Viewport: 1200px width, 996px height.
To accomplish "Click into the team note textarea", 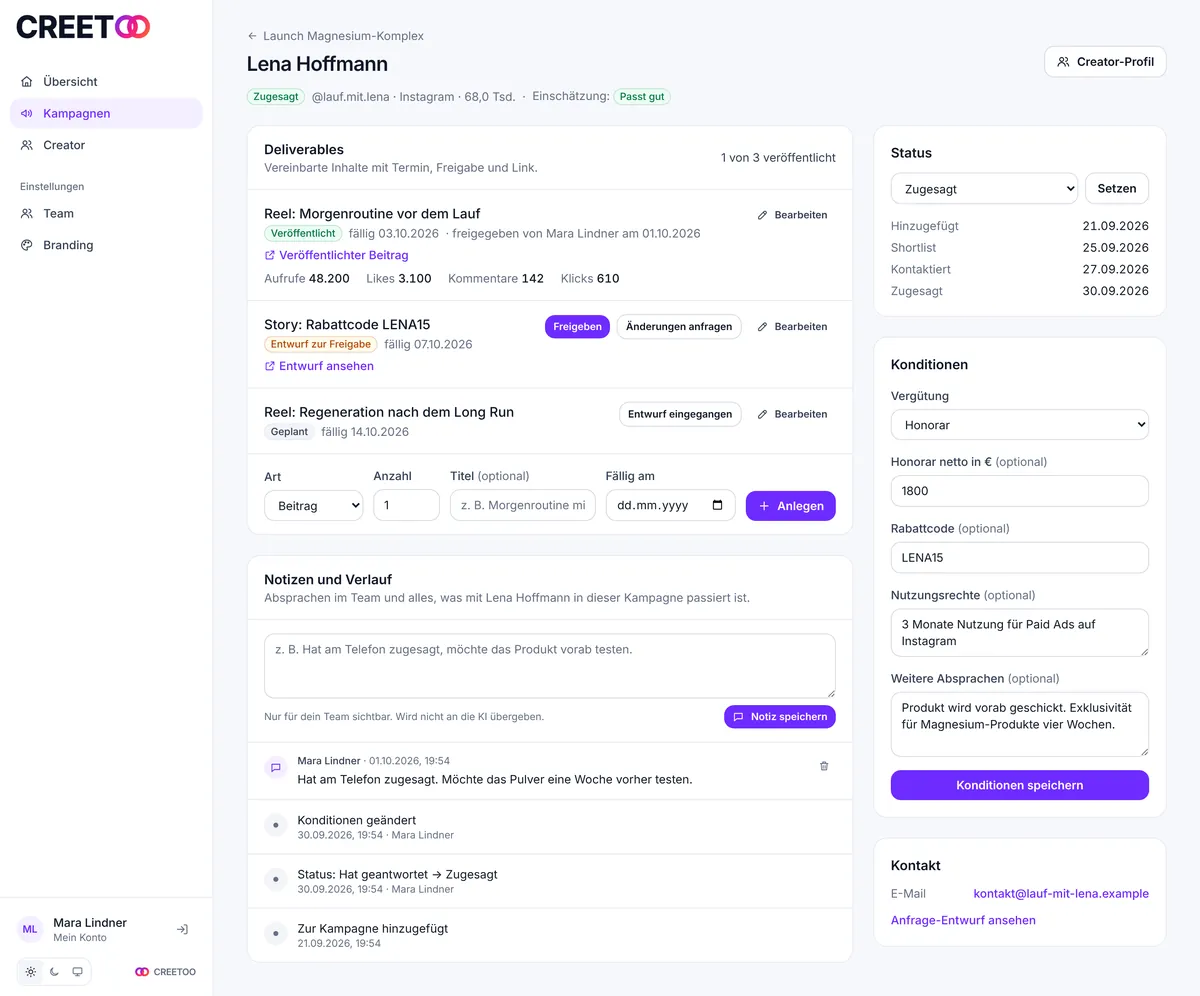I will pos(550,666).
